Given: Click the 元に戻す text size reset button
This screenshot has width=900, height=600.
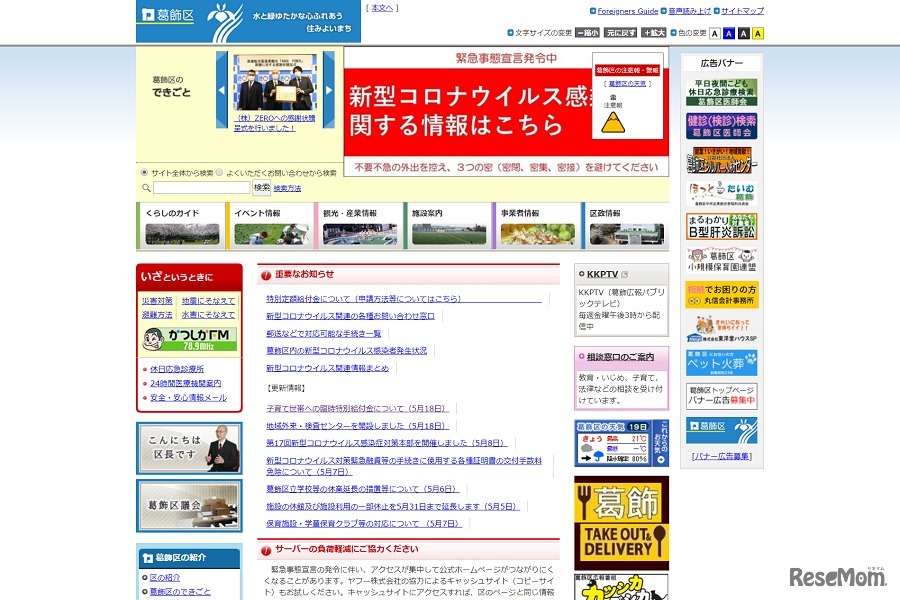Looking at the screenshot, I should pos(620,33).
